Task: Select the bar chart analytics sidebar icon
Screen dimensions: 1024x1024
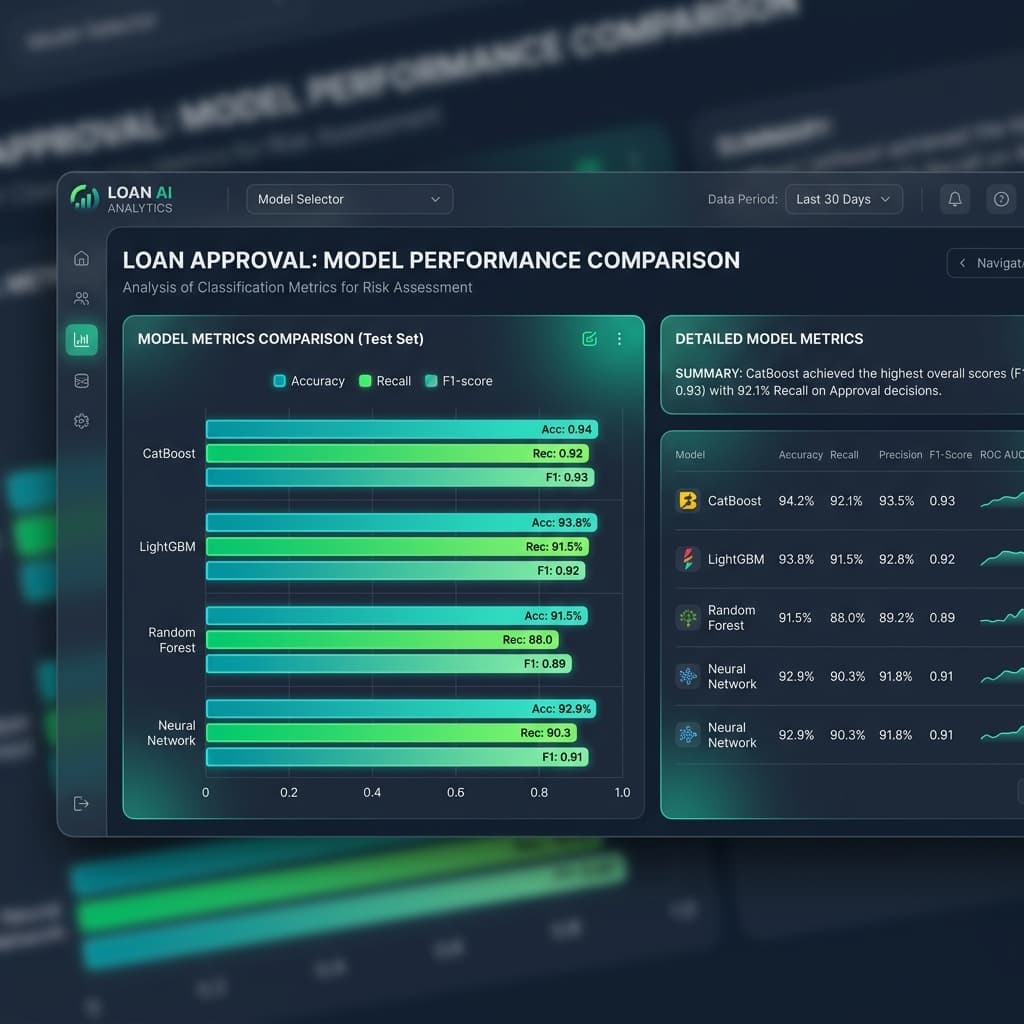Action: pyautogui.click(x=82, y=340)
